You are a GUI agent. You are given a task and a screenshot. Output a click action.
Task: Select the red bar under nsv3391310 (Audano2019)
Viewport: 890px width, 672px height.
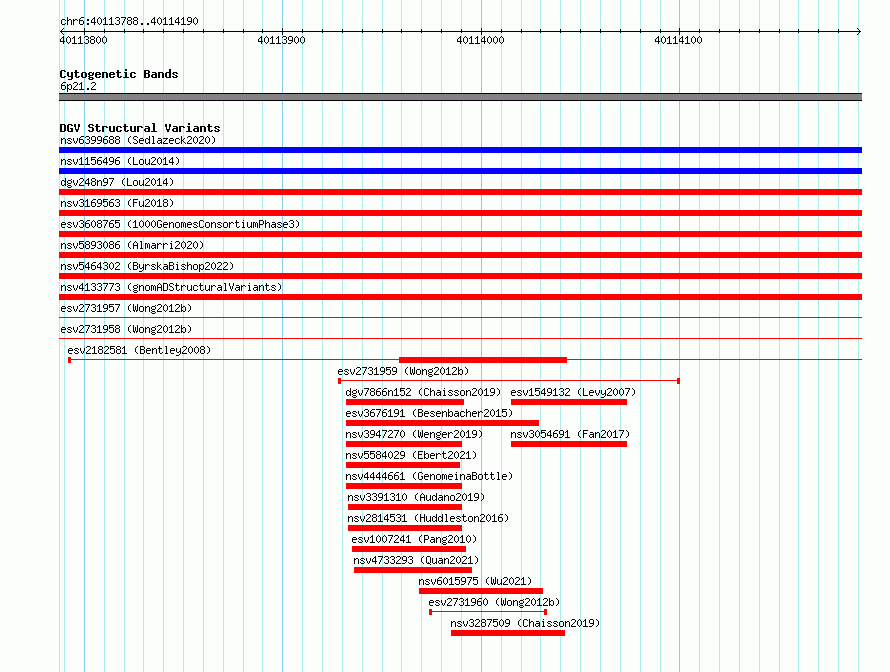[405, 507]
